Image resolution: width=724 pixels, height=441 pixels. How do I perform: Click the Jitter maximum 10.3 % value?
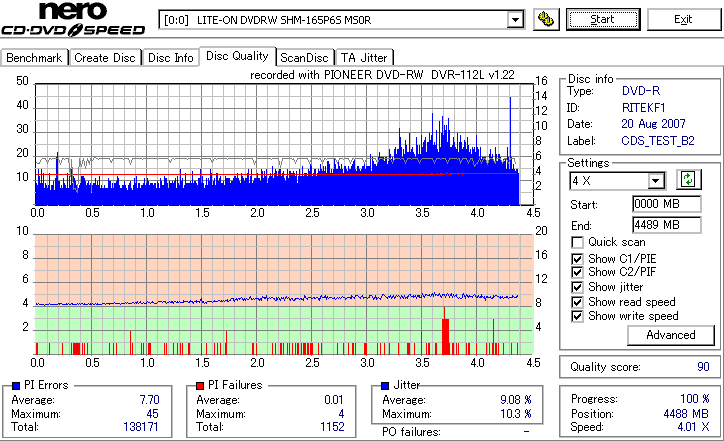516,414
